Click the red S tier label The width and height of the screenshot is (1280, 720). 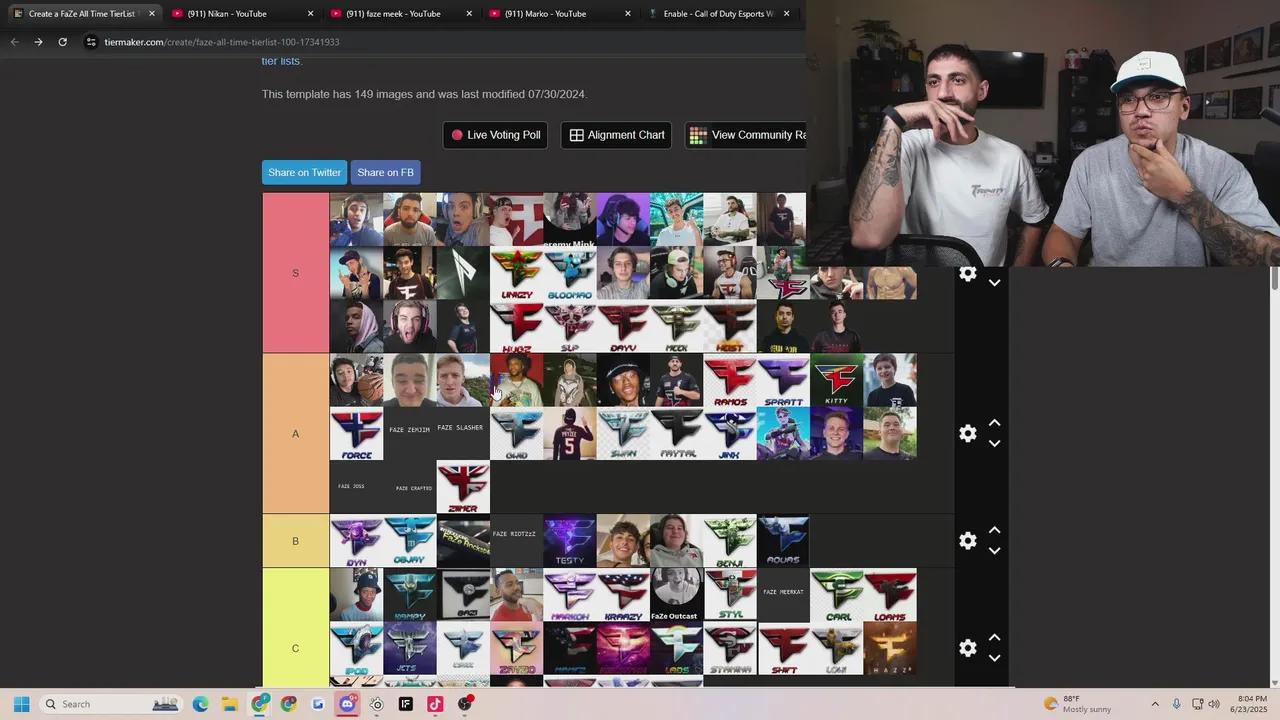(x=295, y=273)
